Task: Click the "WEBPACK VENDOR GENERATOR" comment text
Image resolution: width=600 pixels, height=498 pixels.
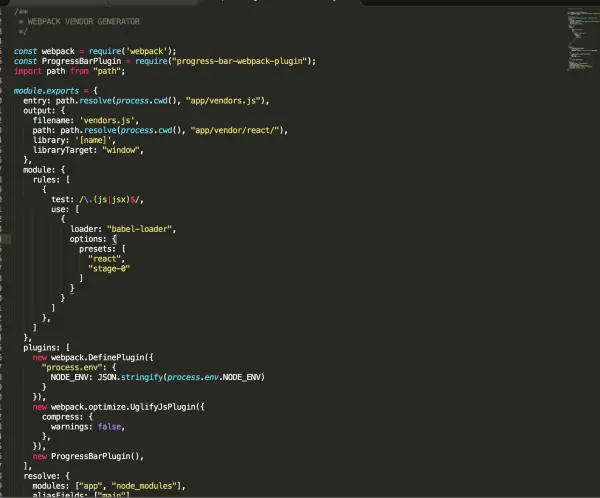Action: [x=83, y=21]
